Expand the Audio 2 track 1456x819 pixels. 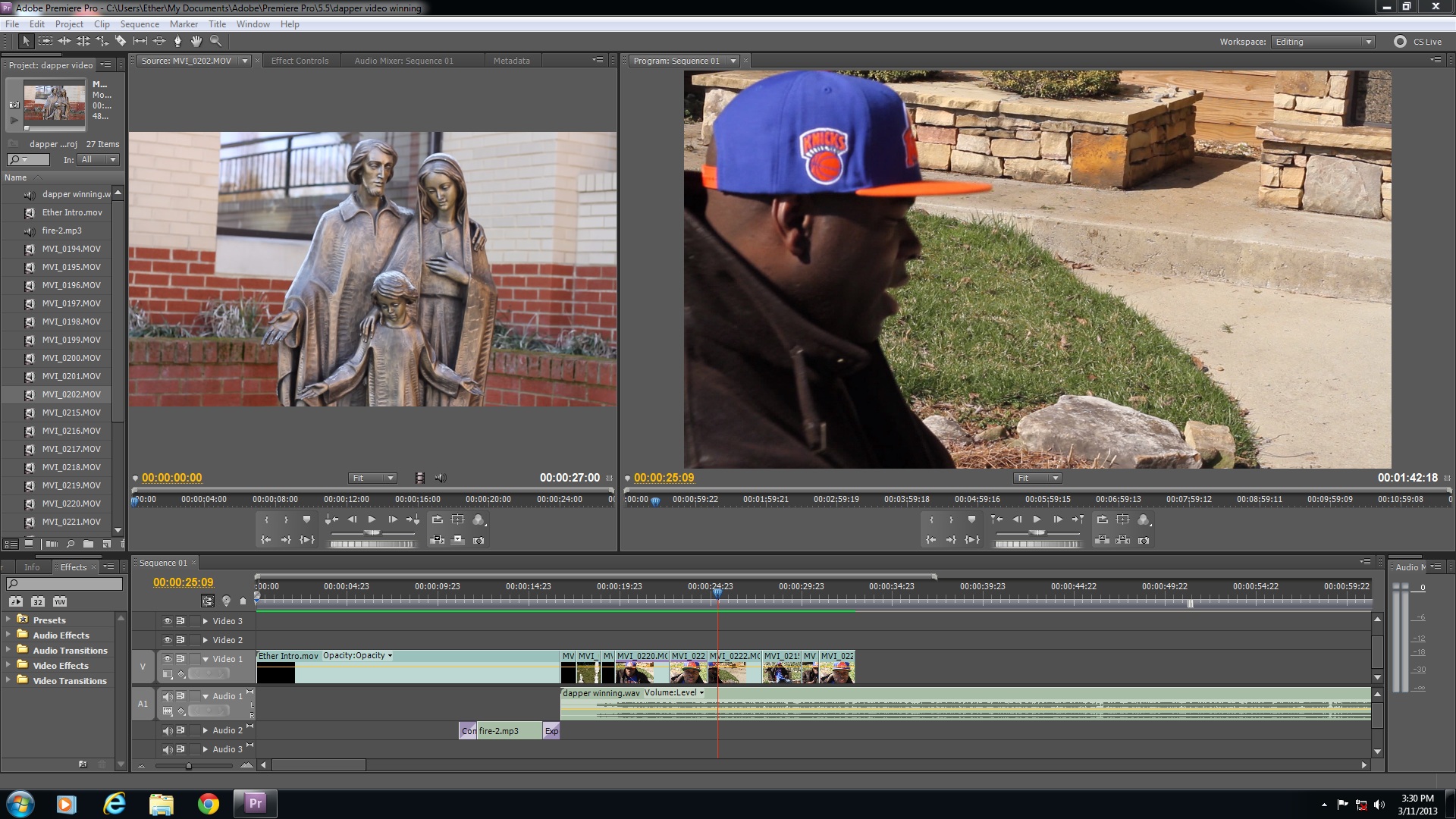206,730
